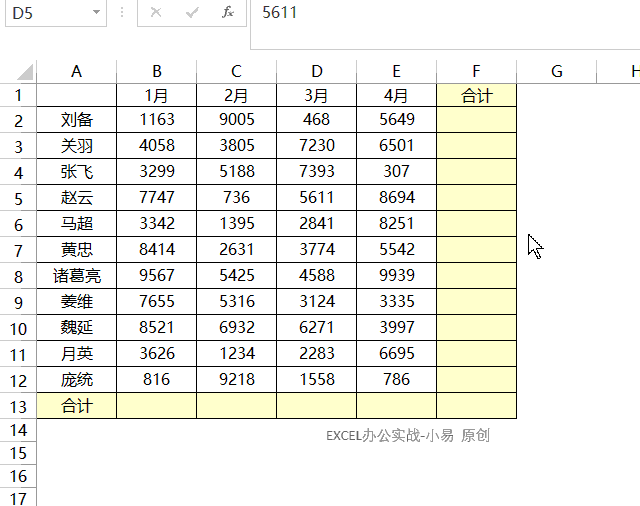Click the Select All corner triangle

click(25, 72)
